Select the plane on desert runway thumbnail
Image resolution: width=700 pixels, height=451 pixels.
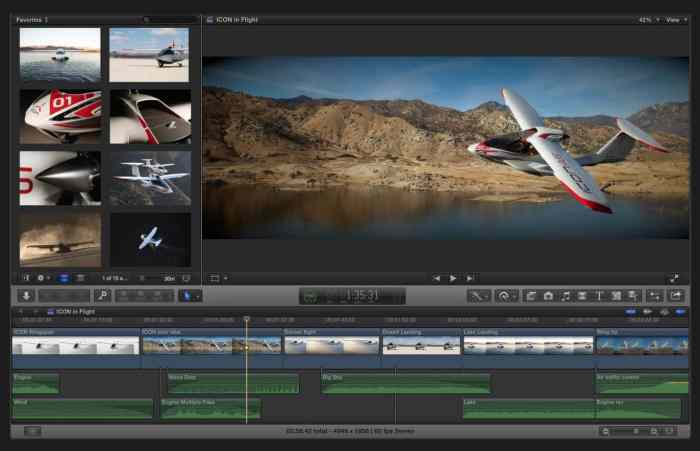point(149,54)
